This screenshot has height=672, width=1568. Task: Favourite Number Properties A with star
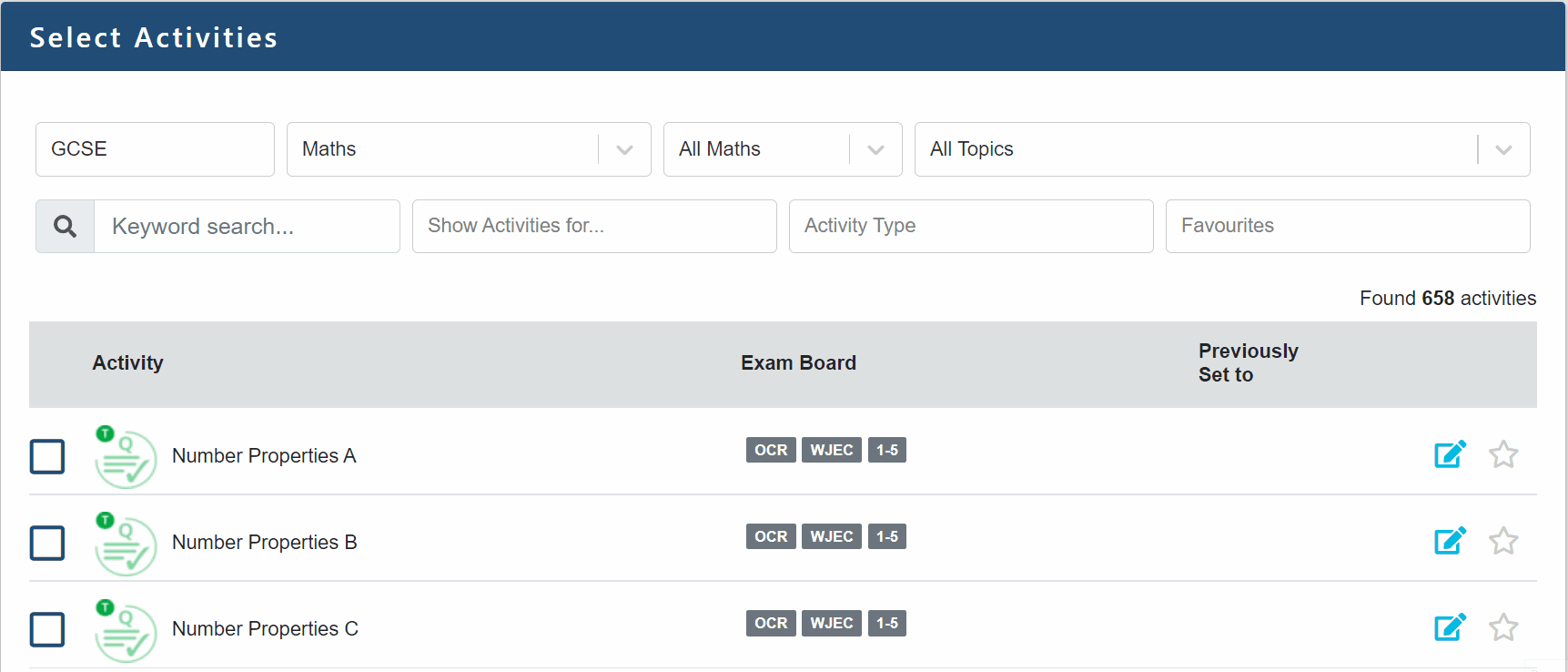tap(1503, 453)
